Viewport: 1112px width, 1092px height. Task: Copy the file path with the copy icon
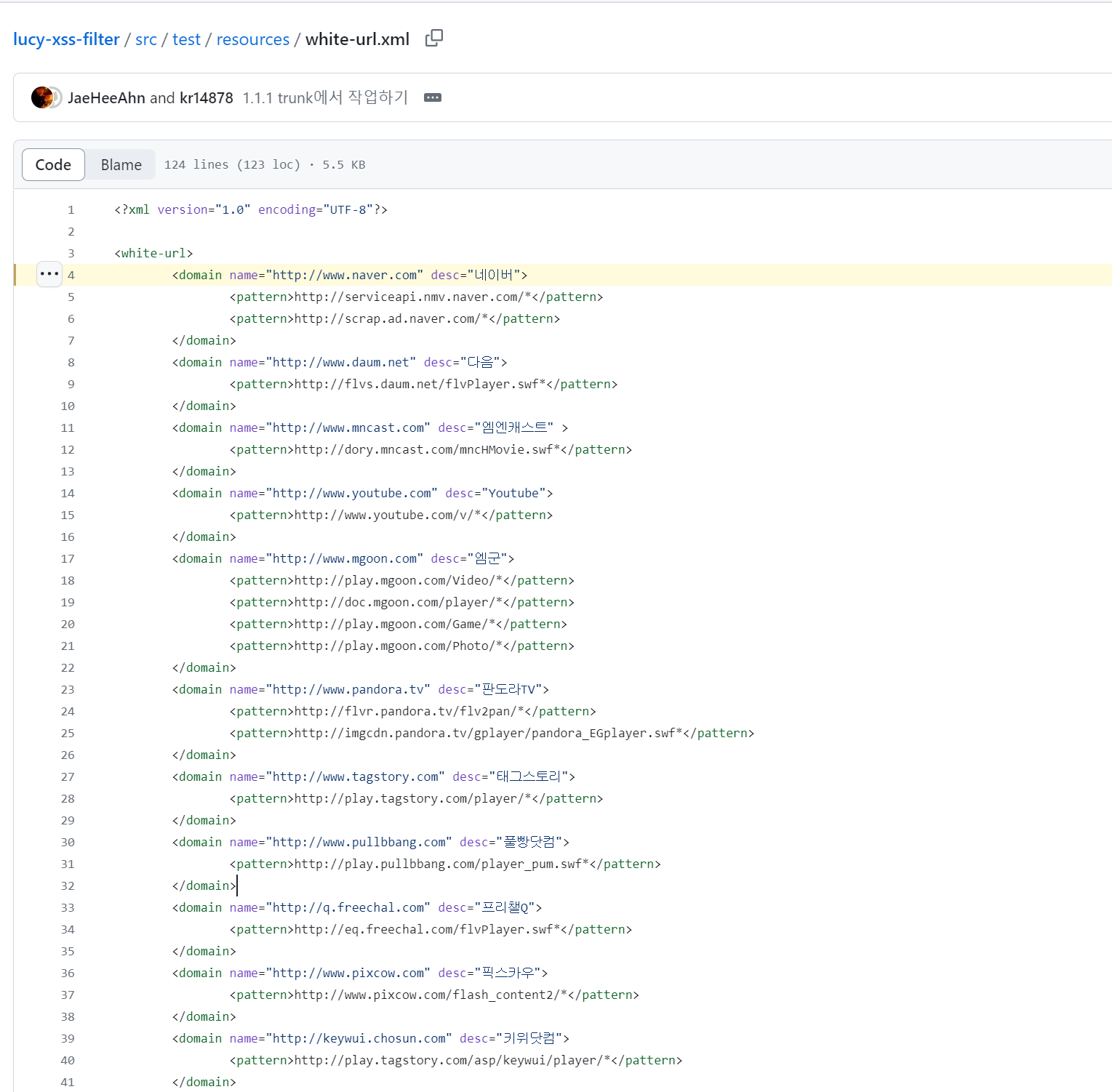434,38
